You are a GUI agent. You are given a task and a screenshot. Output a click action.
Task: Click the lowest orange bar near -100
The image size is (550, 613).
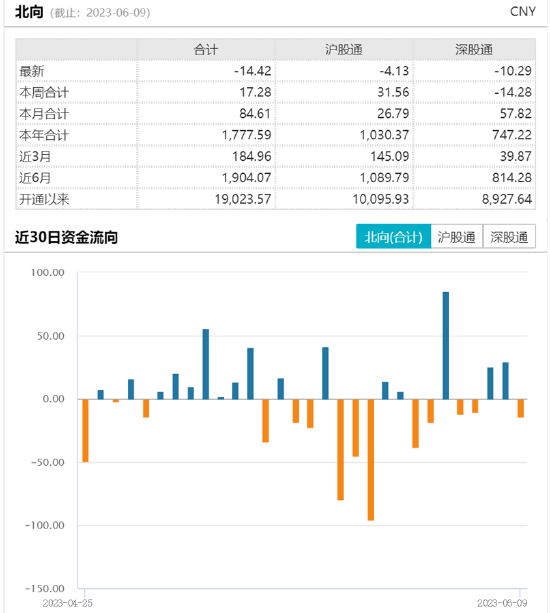[371, 460]
